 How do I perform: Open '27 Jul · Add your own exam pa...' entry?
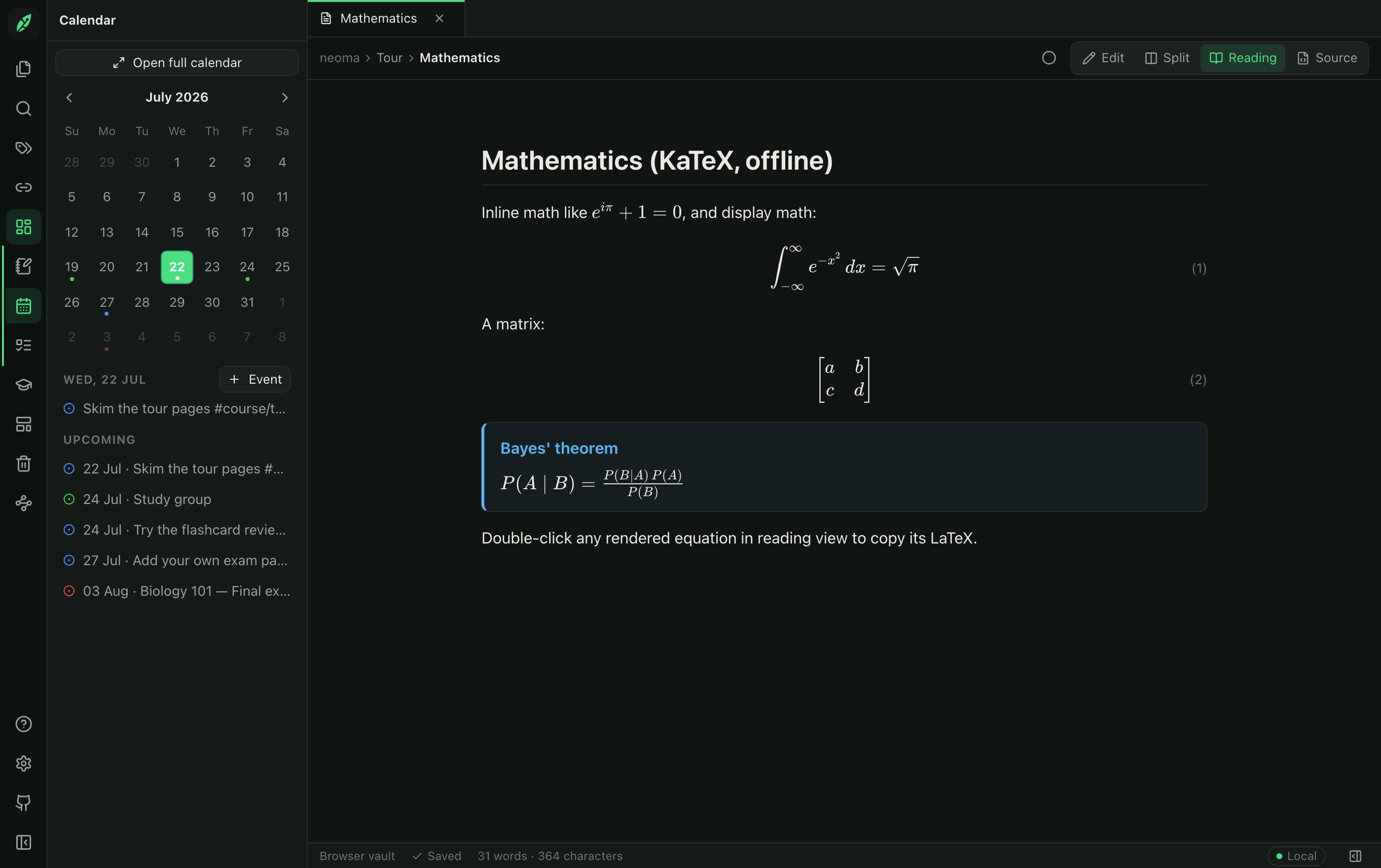pos(177,561)
